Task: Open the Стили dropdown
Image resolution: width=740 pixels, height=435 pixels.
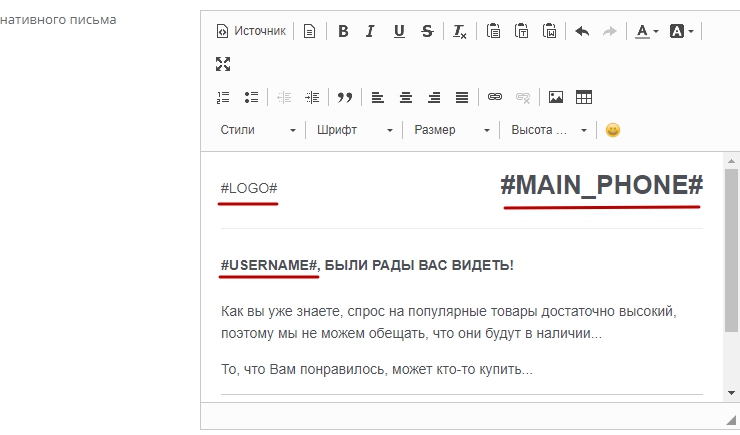Action: point(258,130)
